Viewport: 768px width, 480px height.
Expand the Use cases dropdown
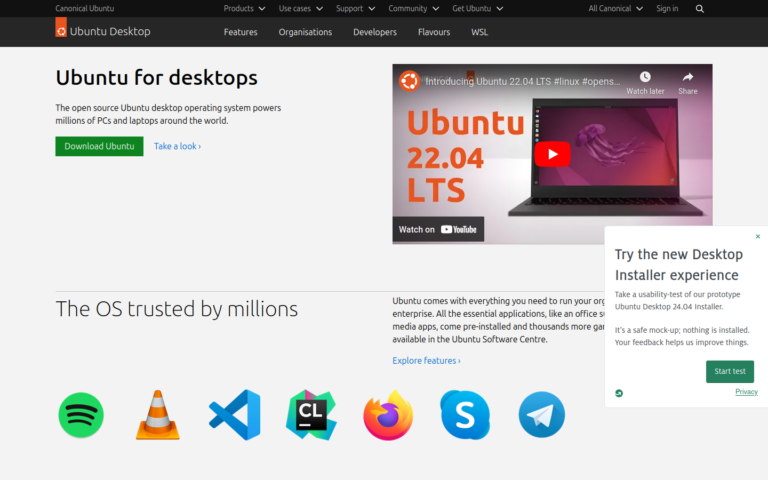coord(301,8)
